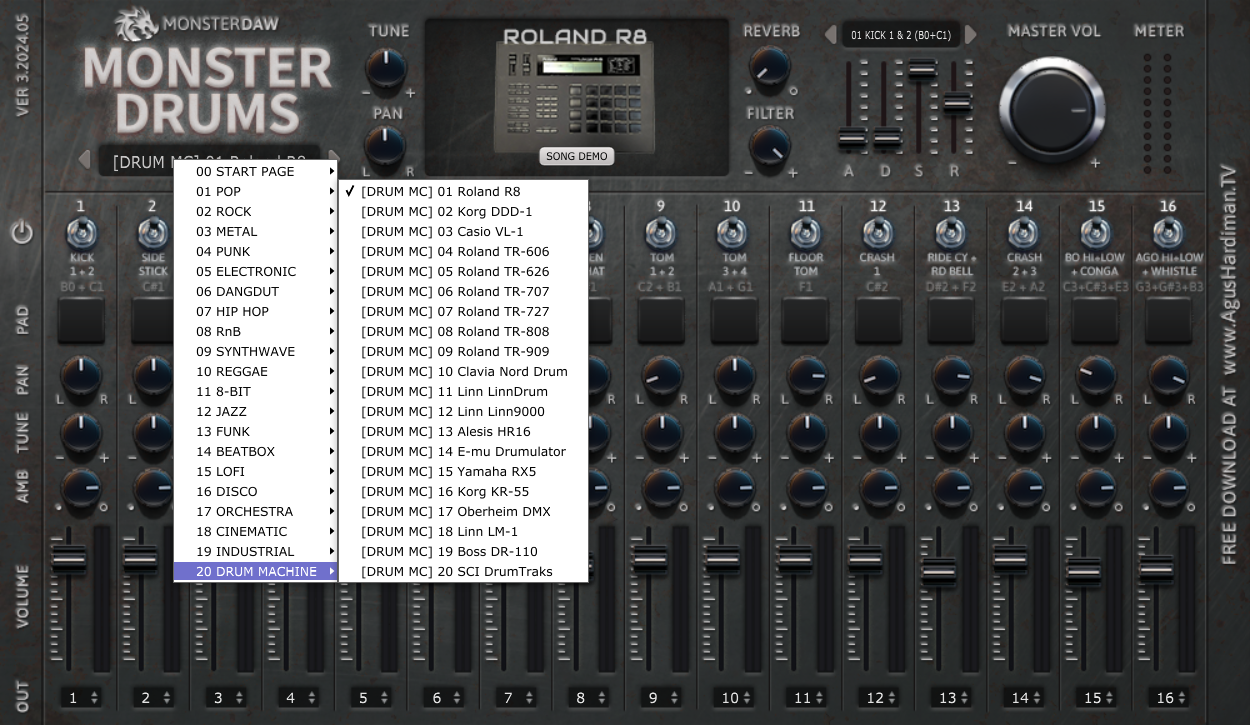
Task: Select the 14 E-mu Drumulator preset
Action: tap(463, 451)
